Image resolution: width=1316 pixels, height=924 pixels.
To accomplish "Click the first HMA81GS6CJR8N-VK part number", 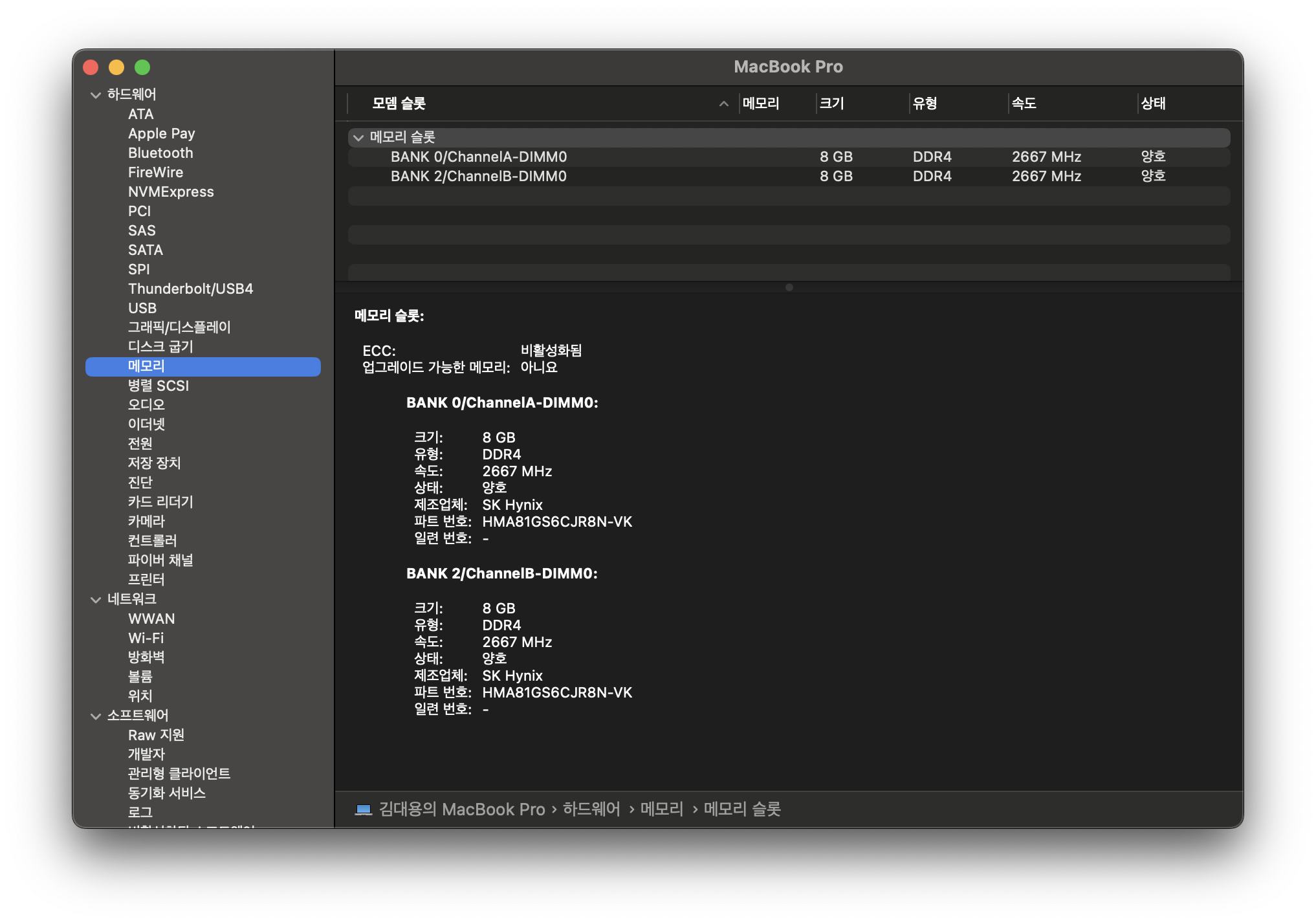I will coord(557,522).
